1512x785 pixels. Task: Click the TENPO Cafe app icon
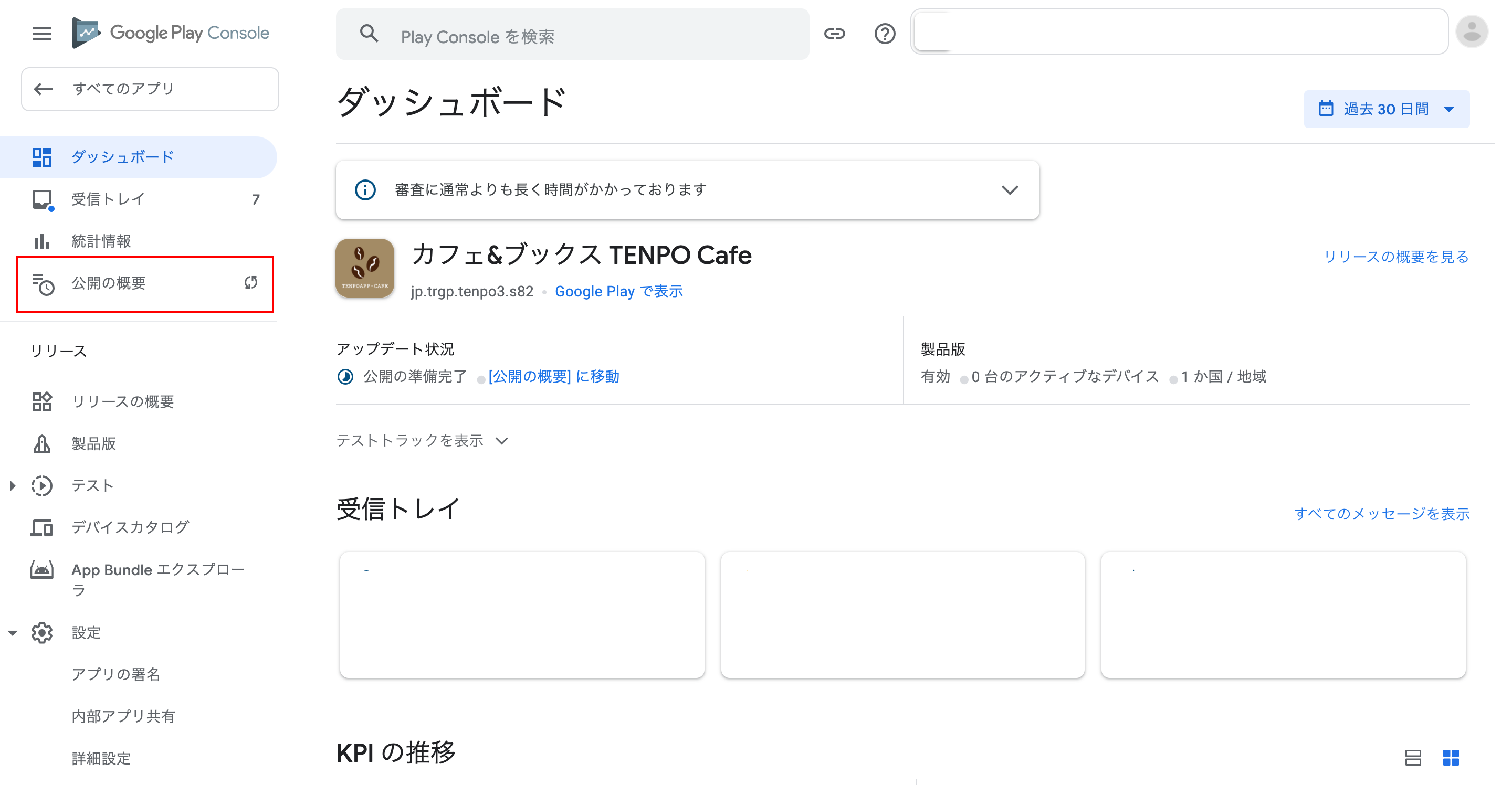click(x=364, y=268)
